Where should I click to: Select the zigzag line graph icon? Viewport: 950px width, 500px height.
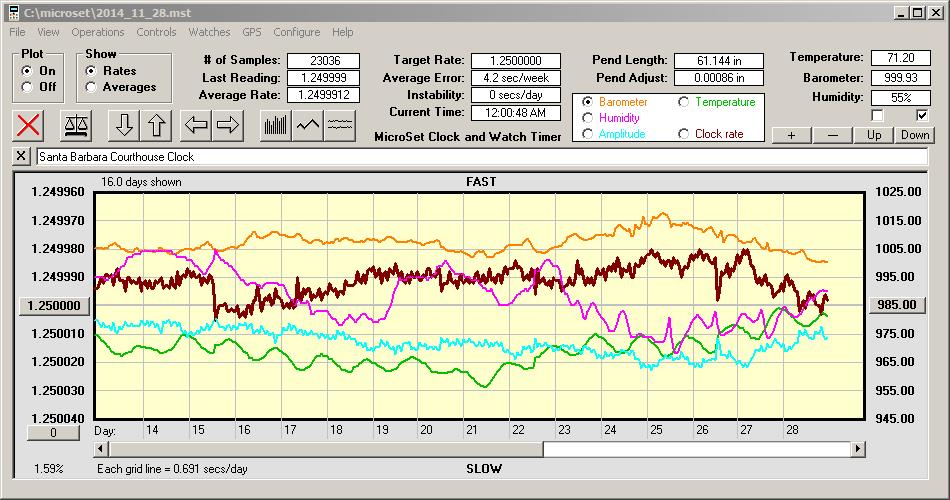tap(308, 125)
